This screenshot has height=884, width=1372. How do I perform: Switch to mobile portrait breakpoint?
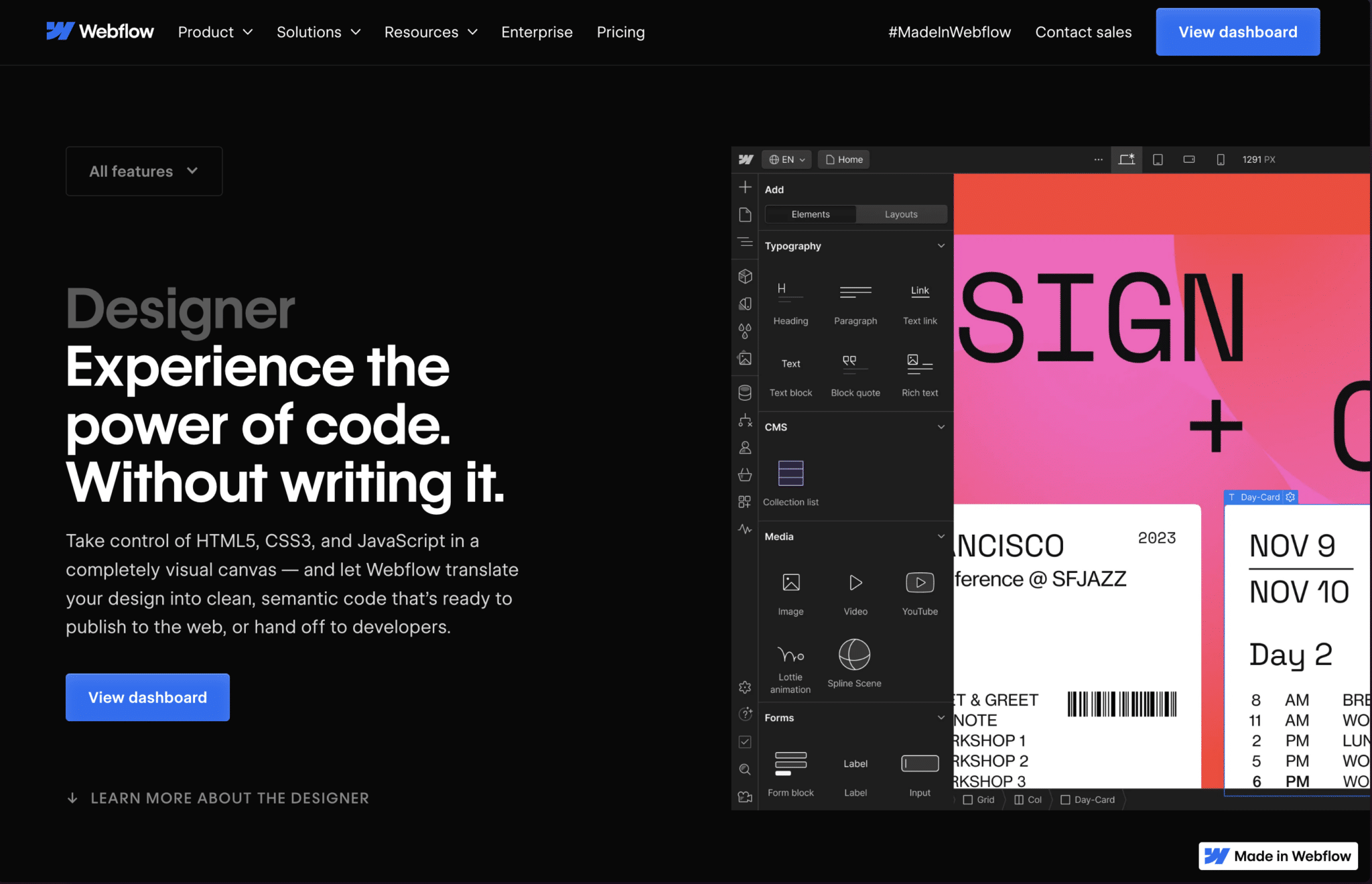pyautogui.click(x=1221, y=160)
